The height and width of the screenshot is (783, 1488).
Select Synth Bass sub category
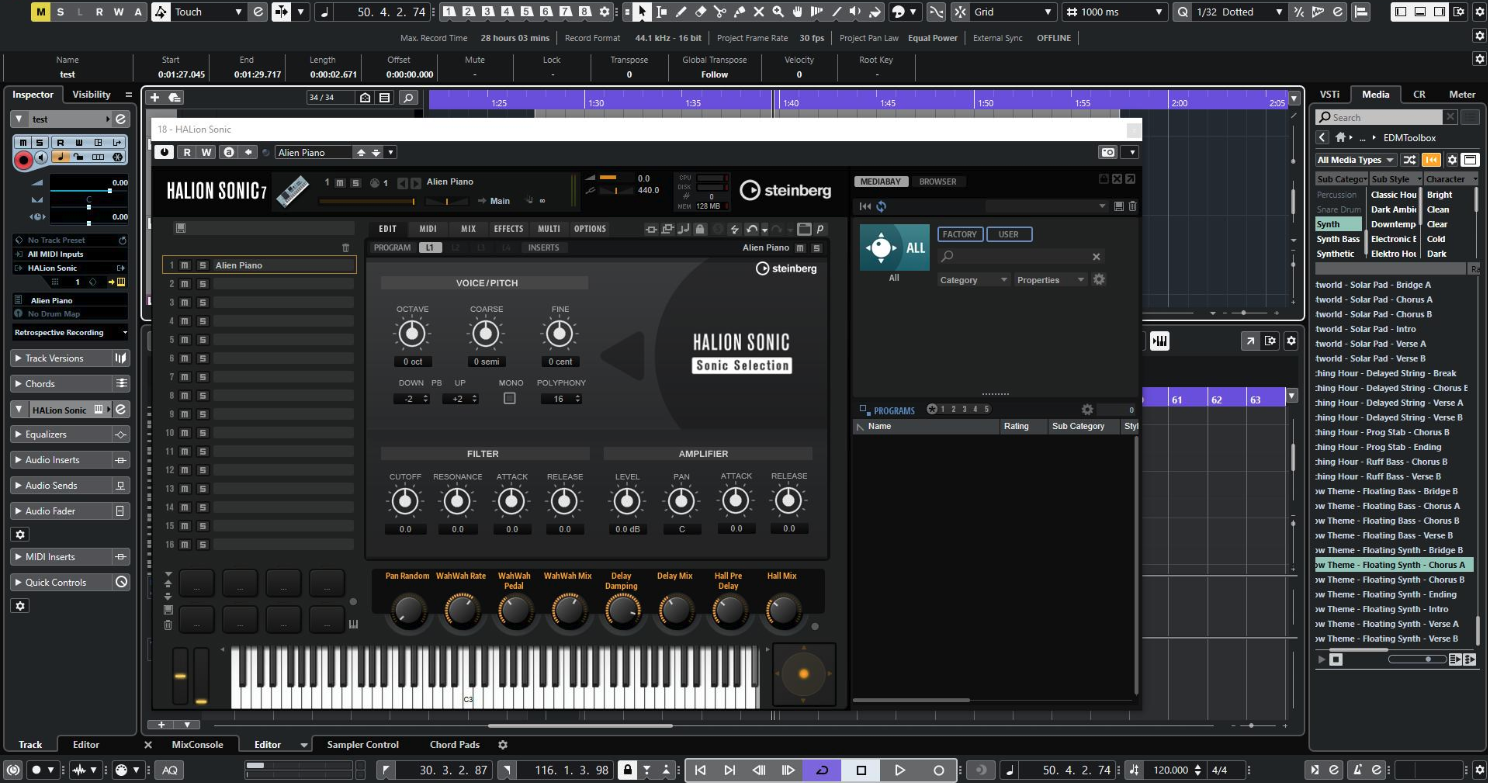[1338, 239]
